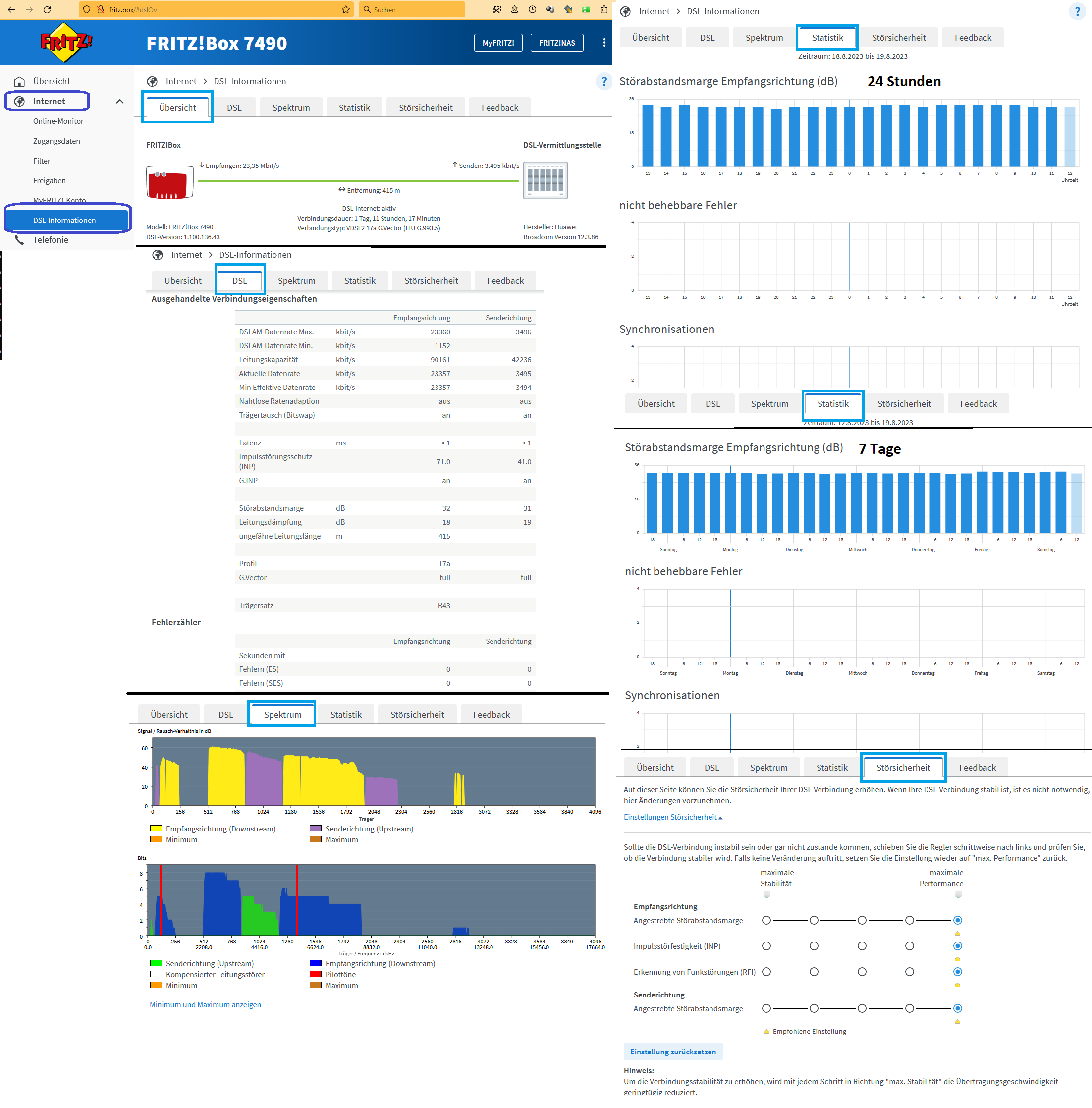This screenshot has height=1108, width=1092.
Task: Select max stability for Impulsstörfestigkeit (INP)
Action: click(766, 945)
